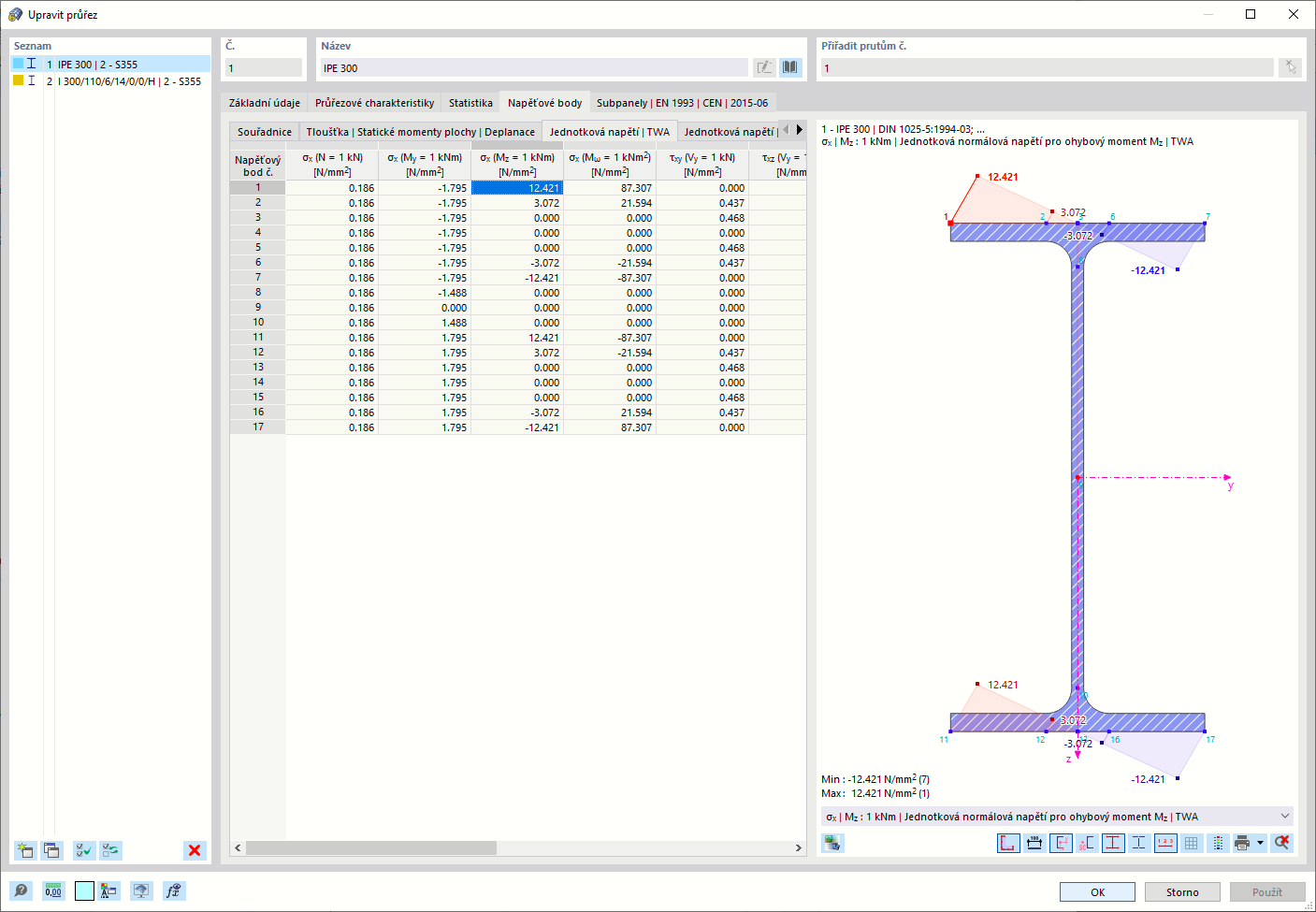
Task: Click the σx (N = 1 kN) column header
Action: tap(332, 165)
